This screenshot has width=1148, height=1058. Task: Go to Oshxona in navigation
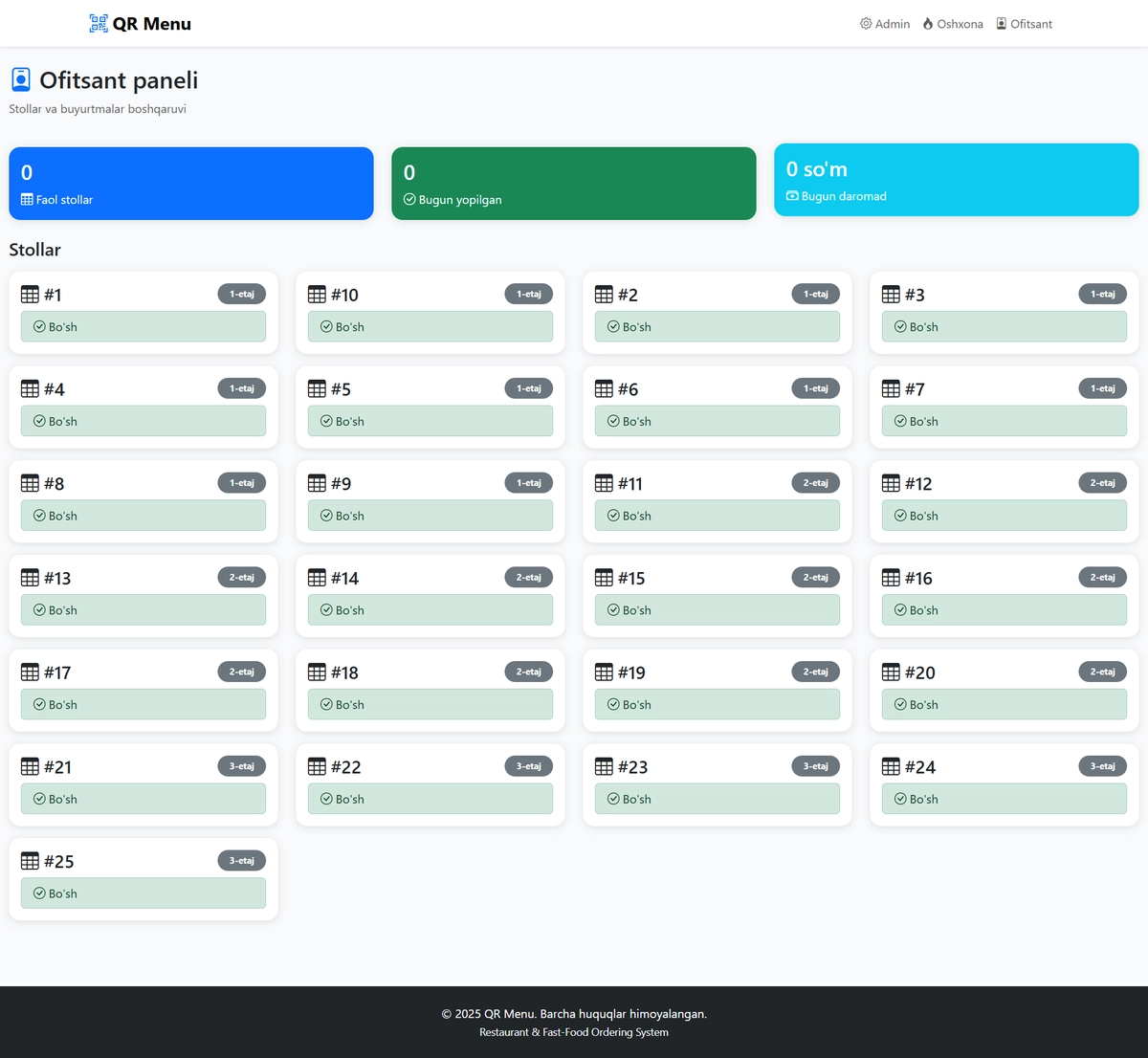click(x=953, y=24)
